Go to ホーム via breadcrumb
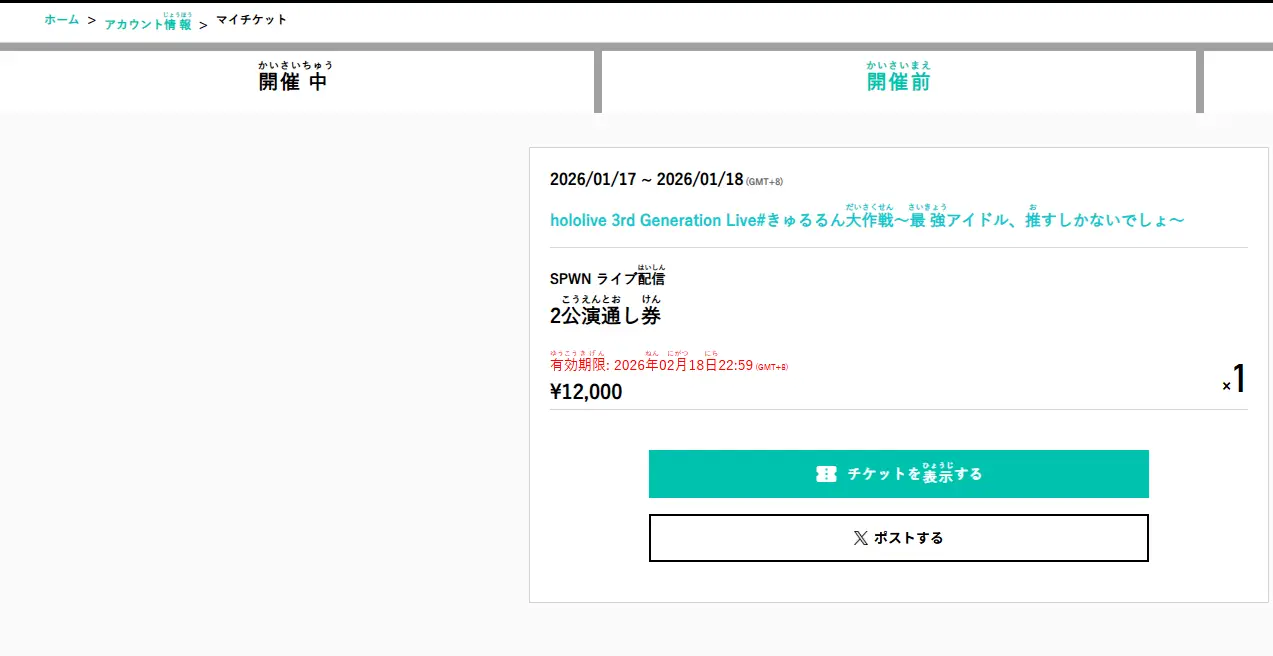 [61, 20]
